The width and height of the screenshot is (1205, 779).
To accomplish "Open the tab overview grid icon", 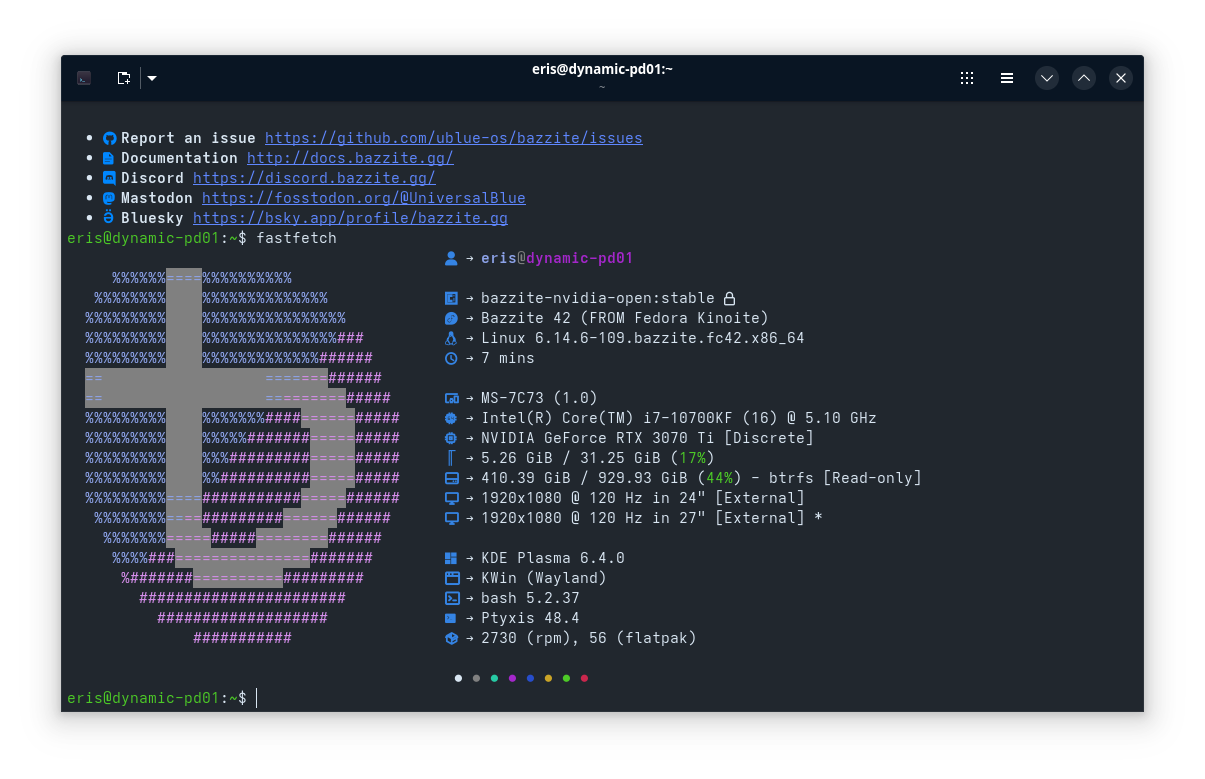I will [x=967, y=78].
